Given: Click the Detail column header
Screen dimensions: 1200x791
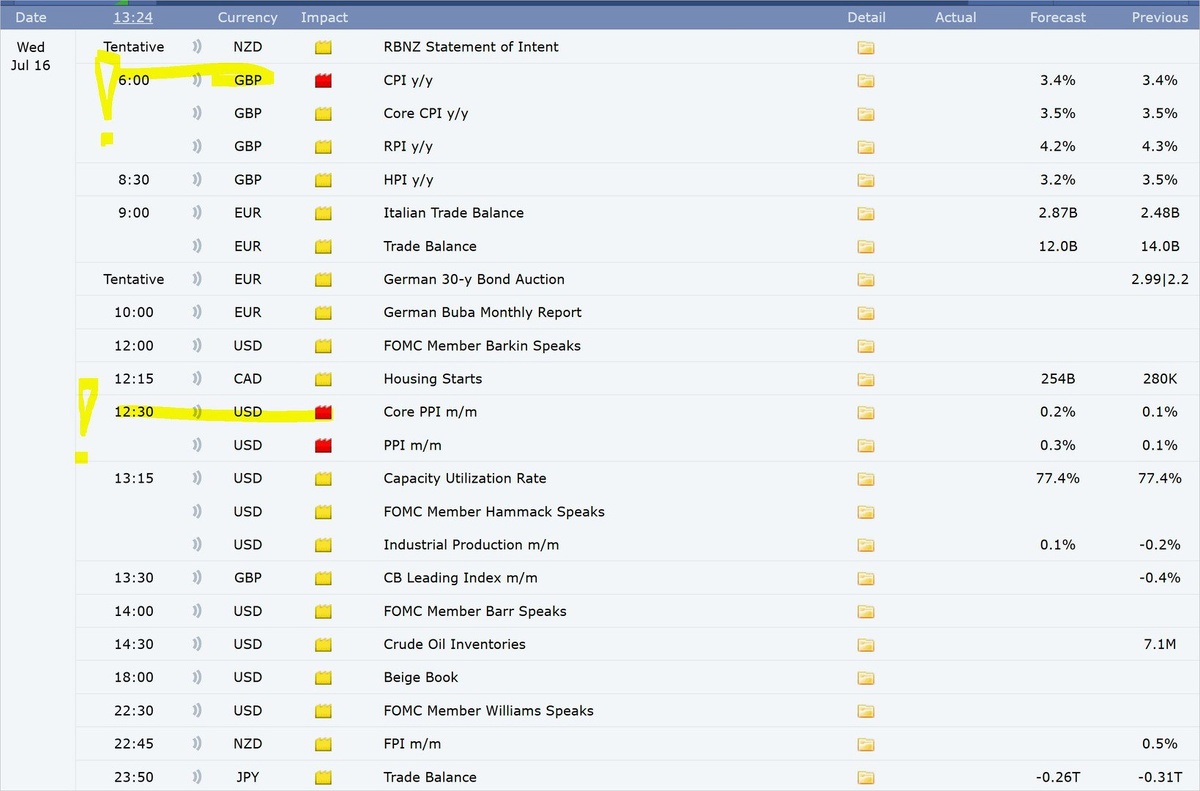Looking at the screenshot, I should coord(866,17).
